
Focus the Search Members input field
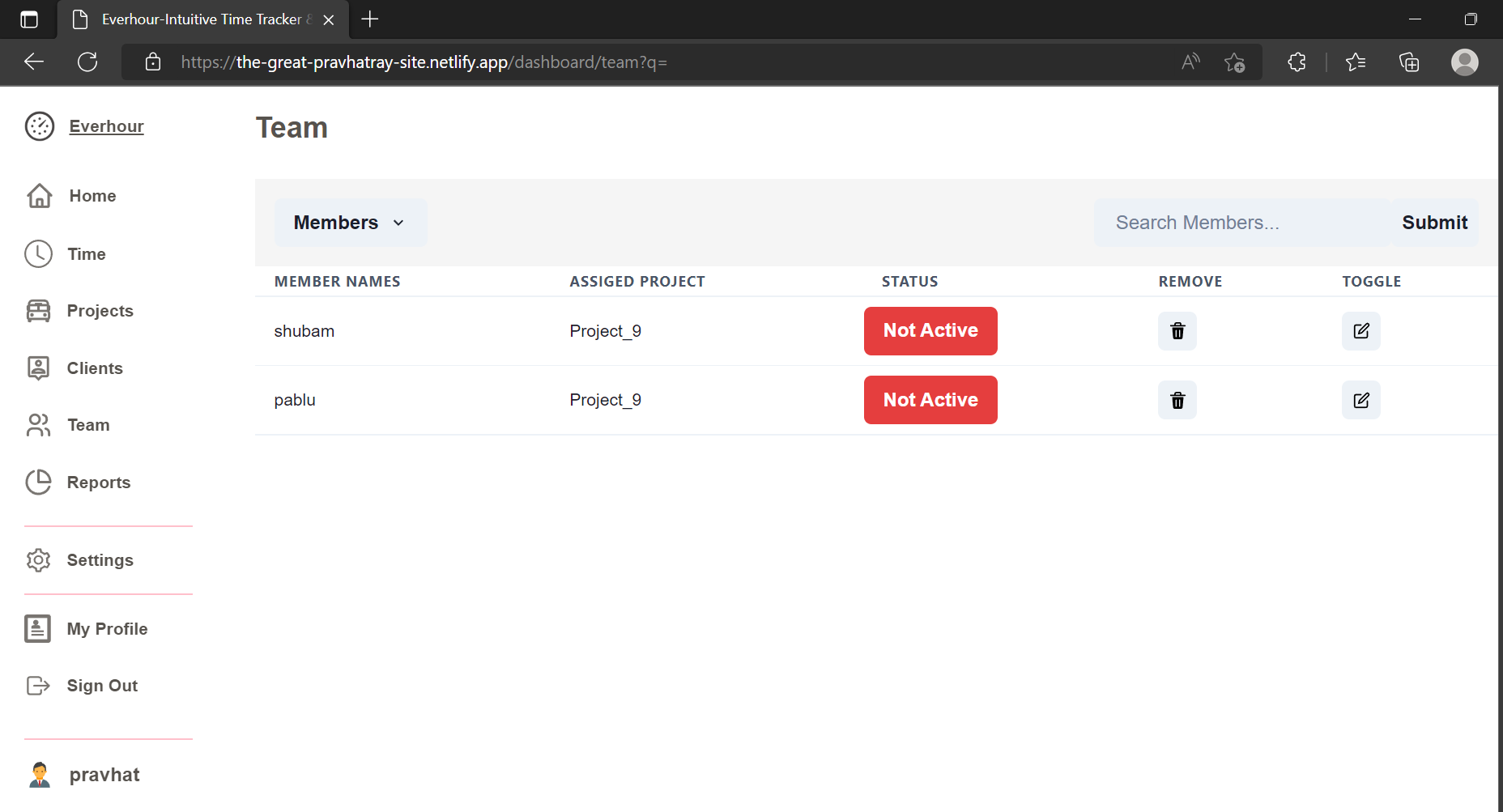point(1242,223)
